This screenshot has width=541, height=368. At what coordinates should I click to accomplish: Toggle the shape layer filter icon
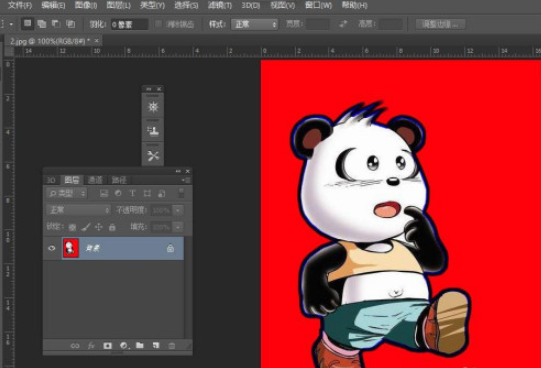pos(147,193)
